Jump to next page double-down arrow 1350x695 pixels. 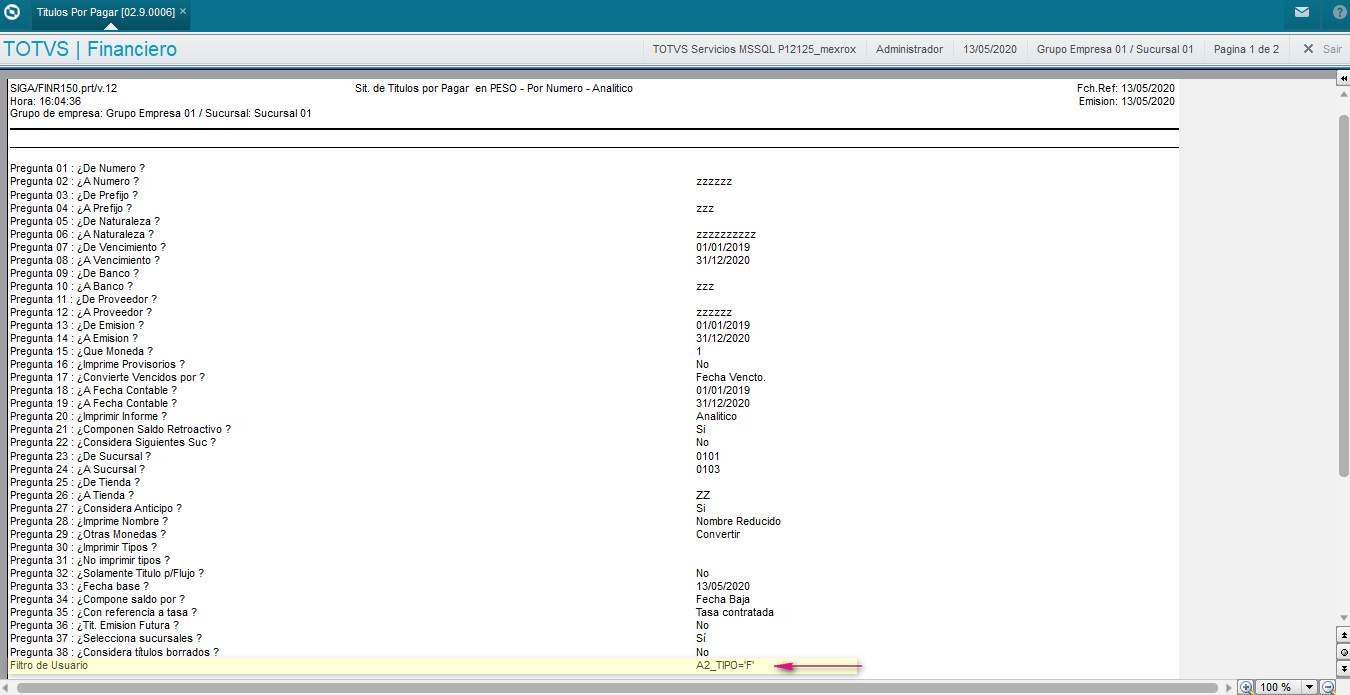tap(1343, 668)
